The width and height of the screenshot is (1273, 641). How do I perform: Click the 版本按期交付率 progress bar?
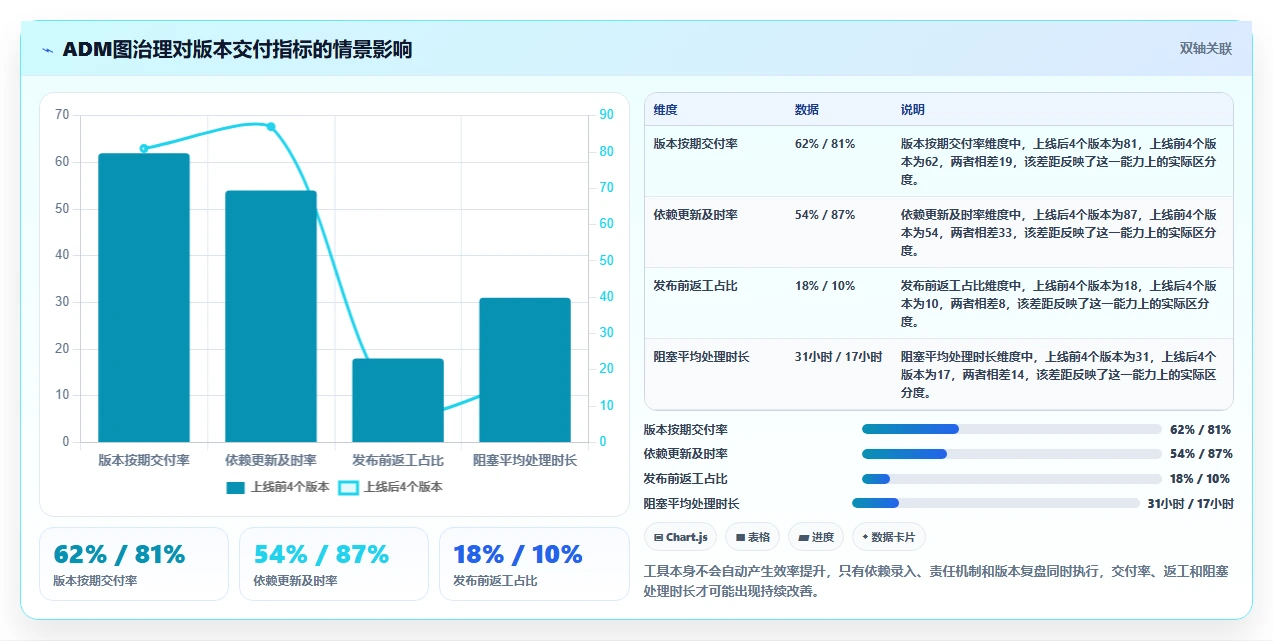1012,429
